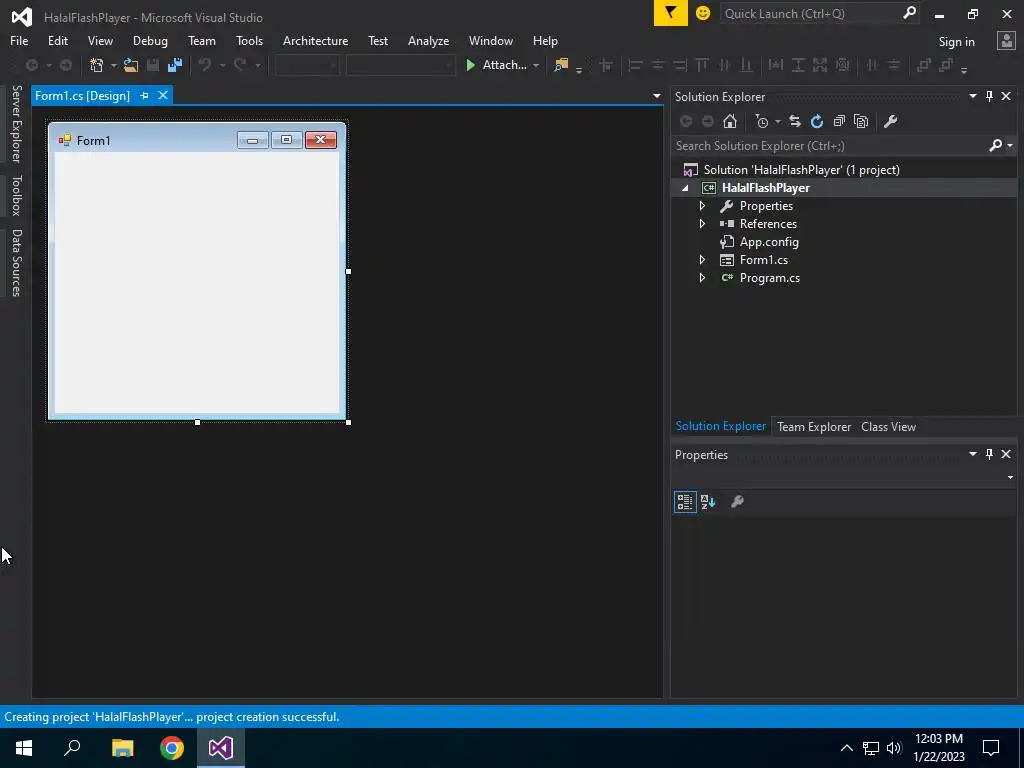Click the Save All toolbar icon

pyautogui.click(x=174, y=65)
